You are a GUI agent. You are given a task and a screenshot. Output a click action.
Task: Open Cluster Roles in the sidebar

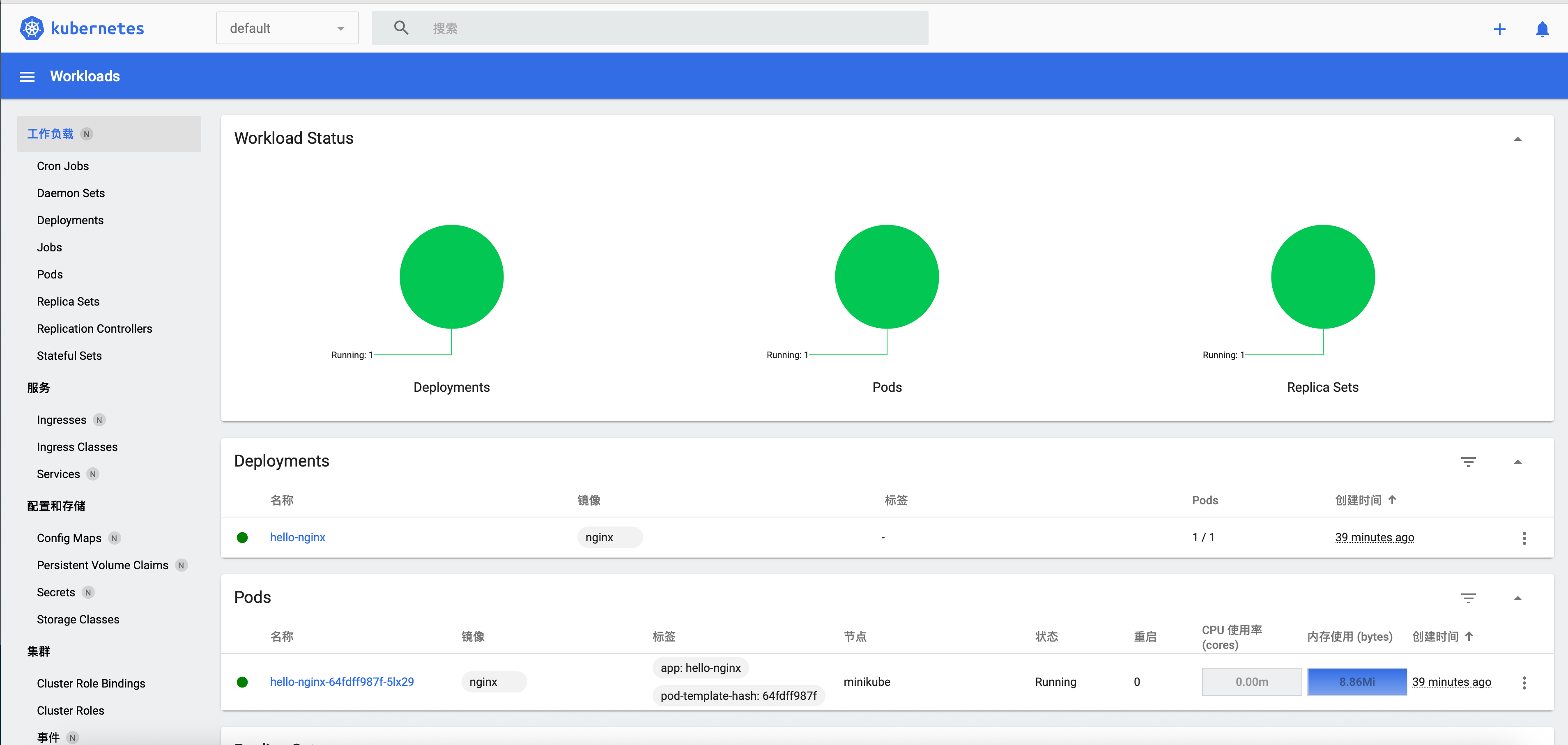tap(71, 711)
